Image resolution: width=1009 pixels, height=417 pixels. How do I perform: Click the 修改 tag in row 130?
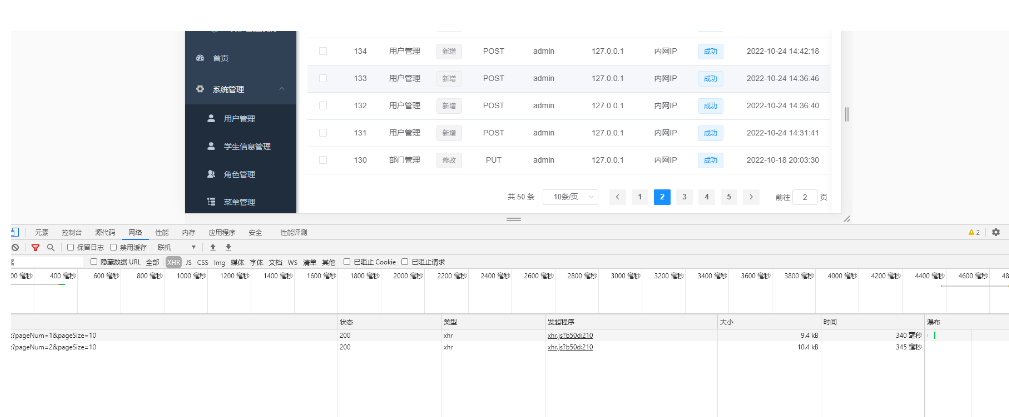(x=449, y=160)
